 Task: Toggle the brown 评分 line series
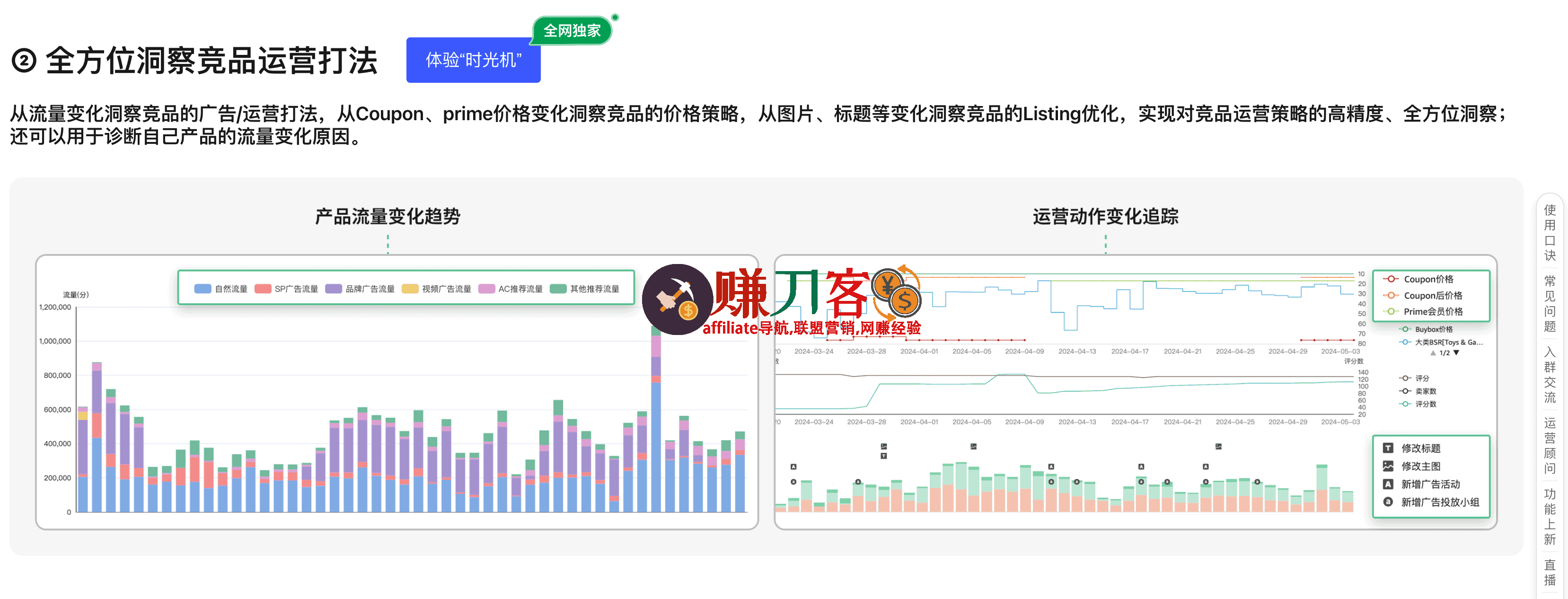[1414, 378]
